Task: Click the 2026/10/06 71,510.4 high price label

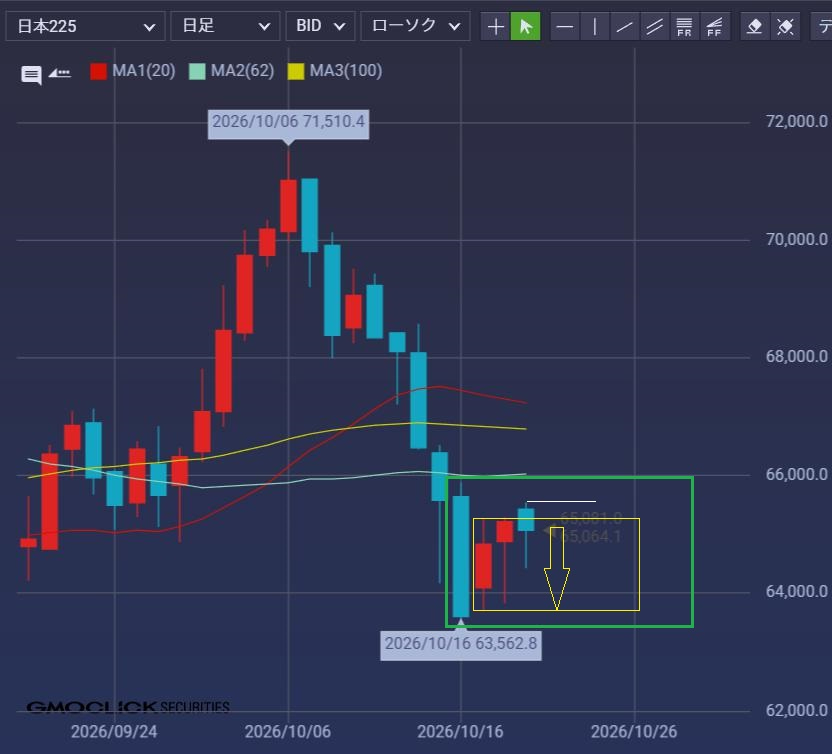Action: 288,124
